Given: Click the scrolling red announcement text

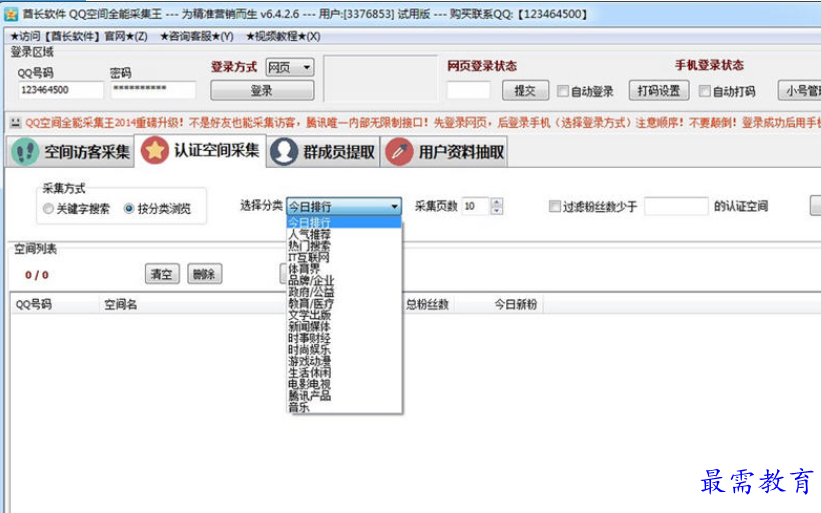Looking at the screenshot, I should pos(423,123).
